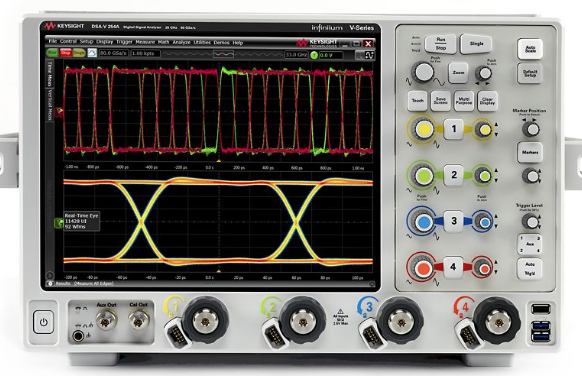Open the Demos menu

[222, 43]
